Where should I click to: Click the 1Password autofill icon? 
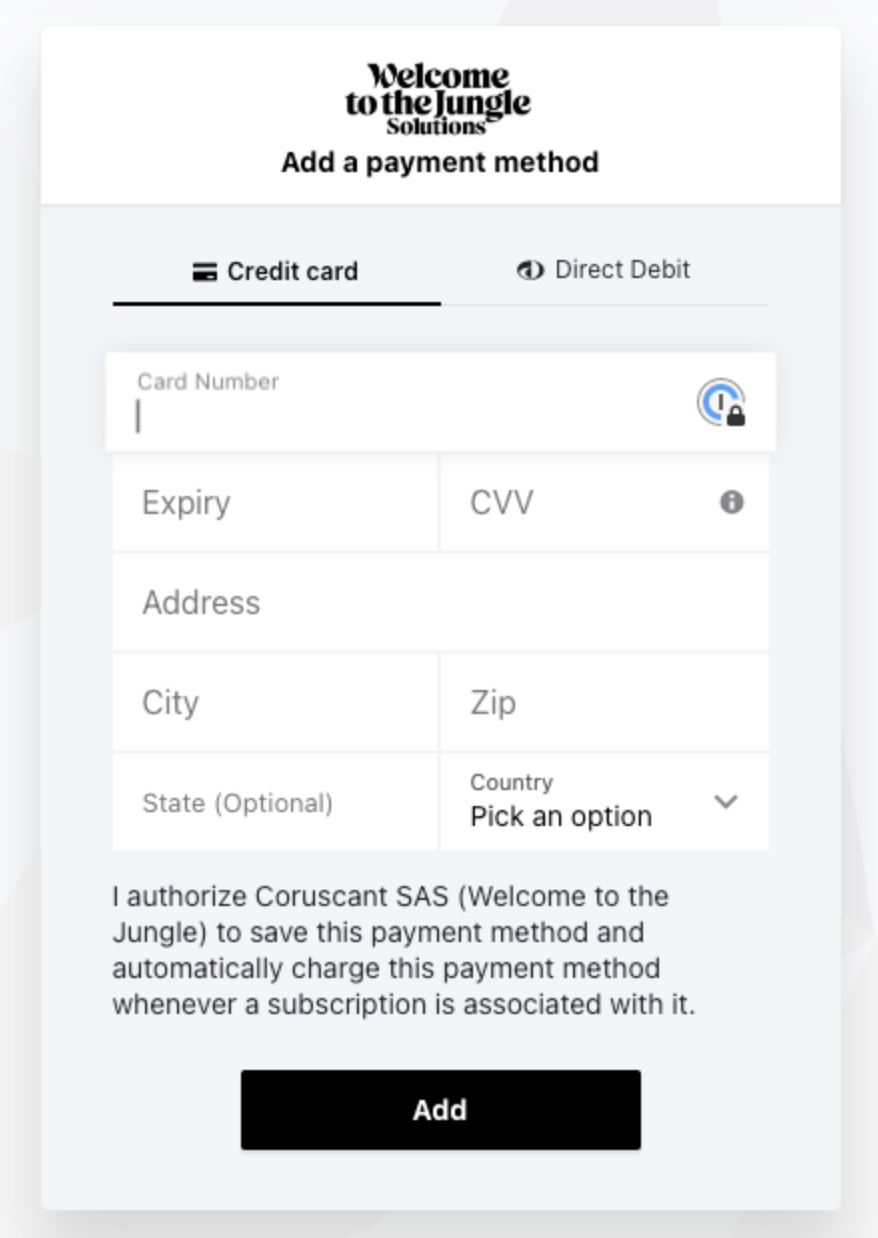click(721, 403)
